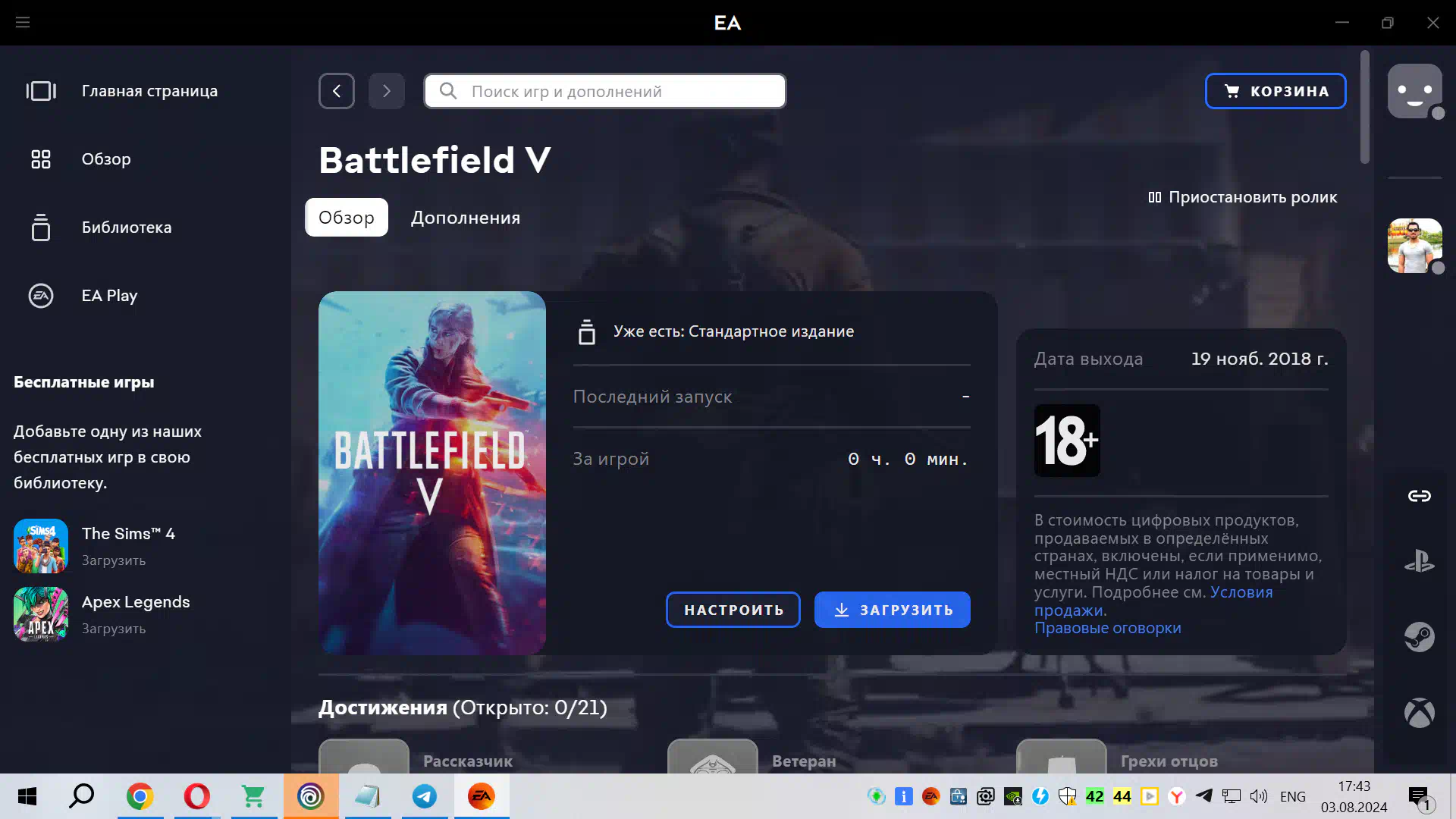Open the Windows Start menu
This screenshot has height=819, width=1456.
(27, 796)
